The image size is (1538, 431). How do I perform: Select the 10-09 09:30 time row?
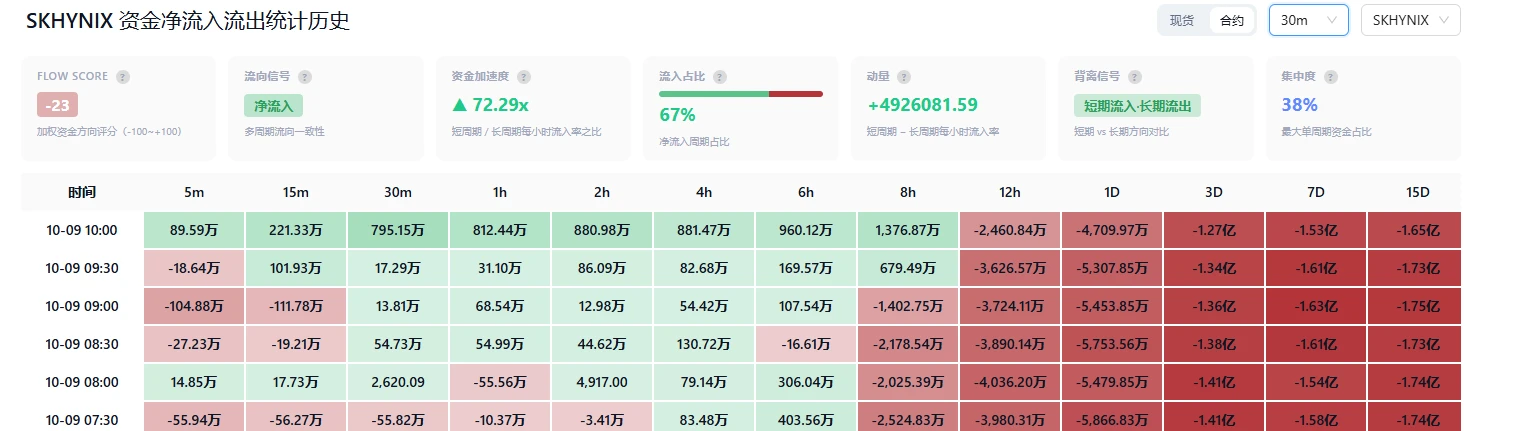(x=741, y=268)
